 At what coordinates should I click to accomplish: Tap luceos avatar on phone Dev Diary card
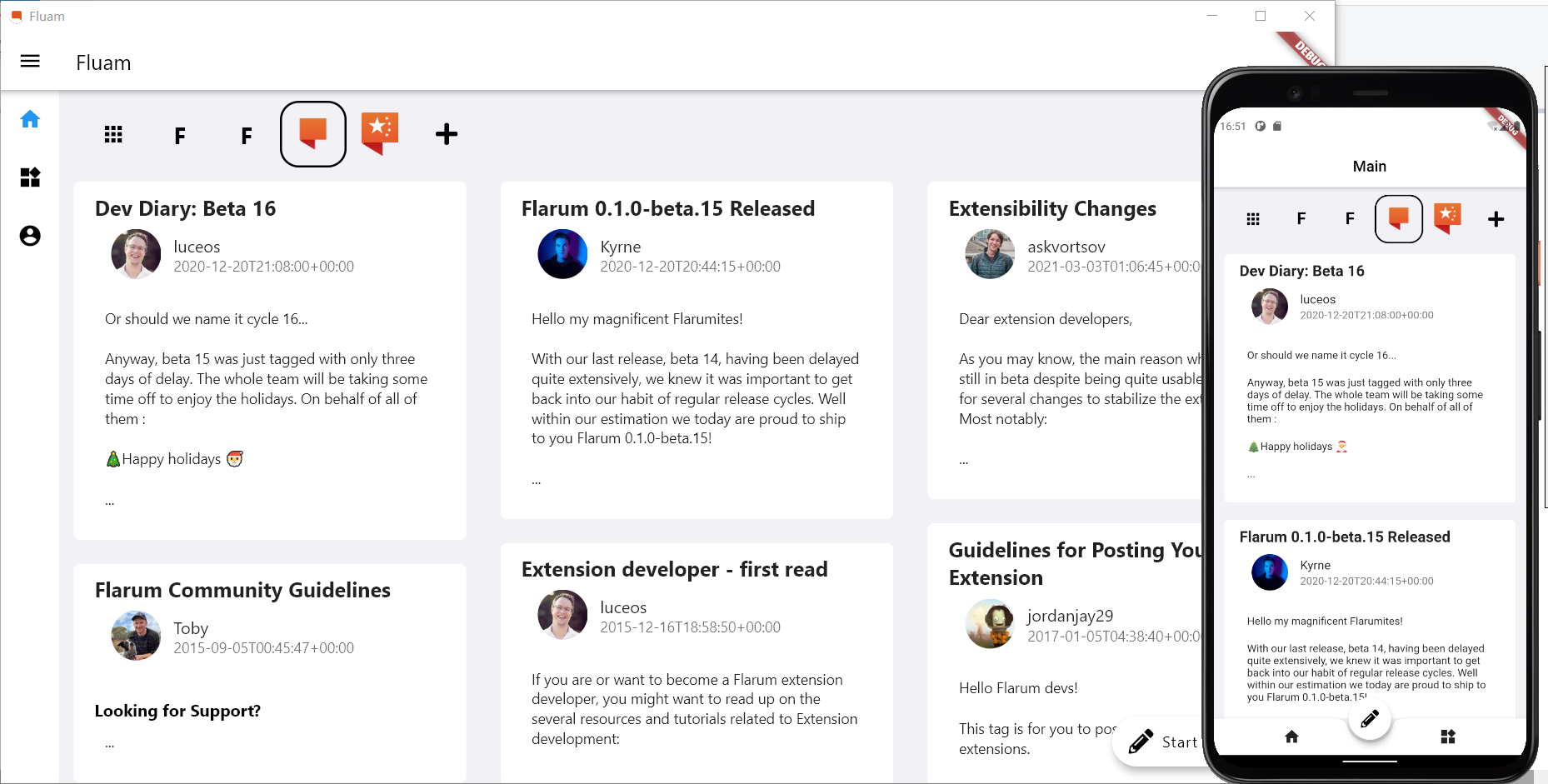(1270, 307)
